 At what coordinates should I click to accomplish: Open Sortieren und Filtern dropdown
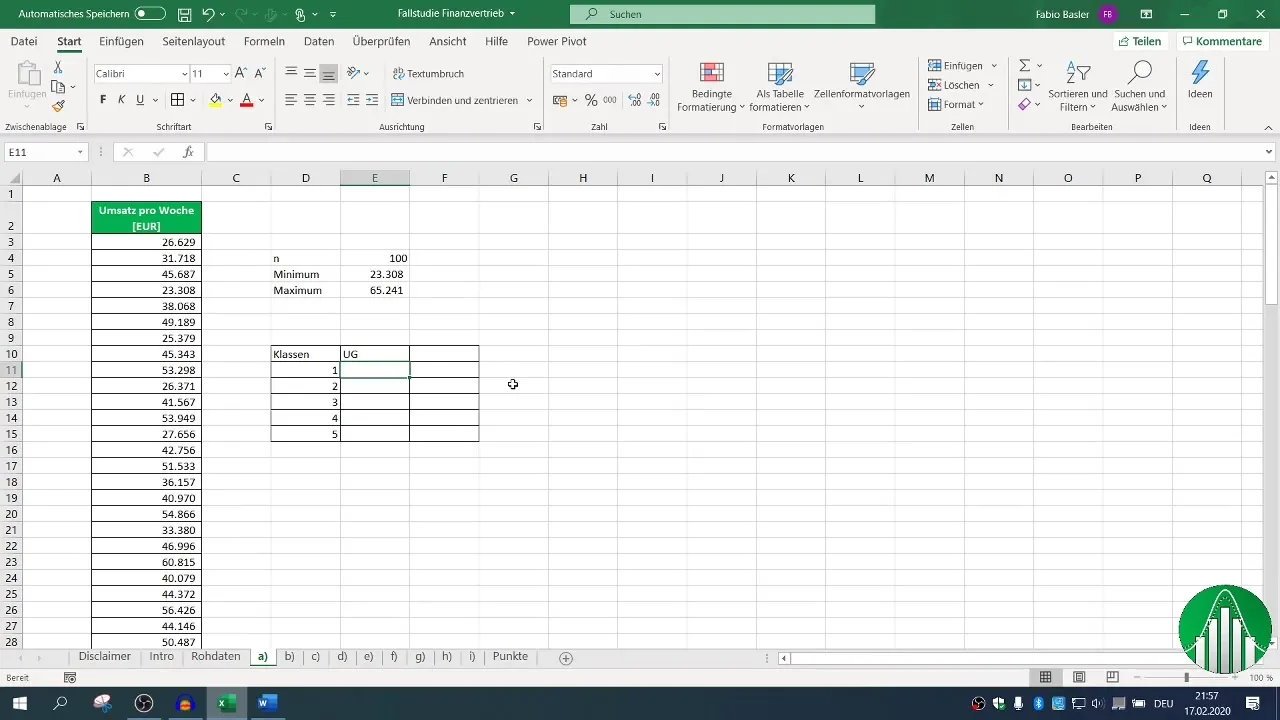1078,87
